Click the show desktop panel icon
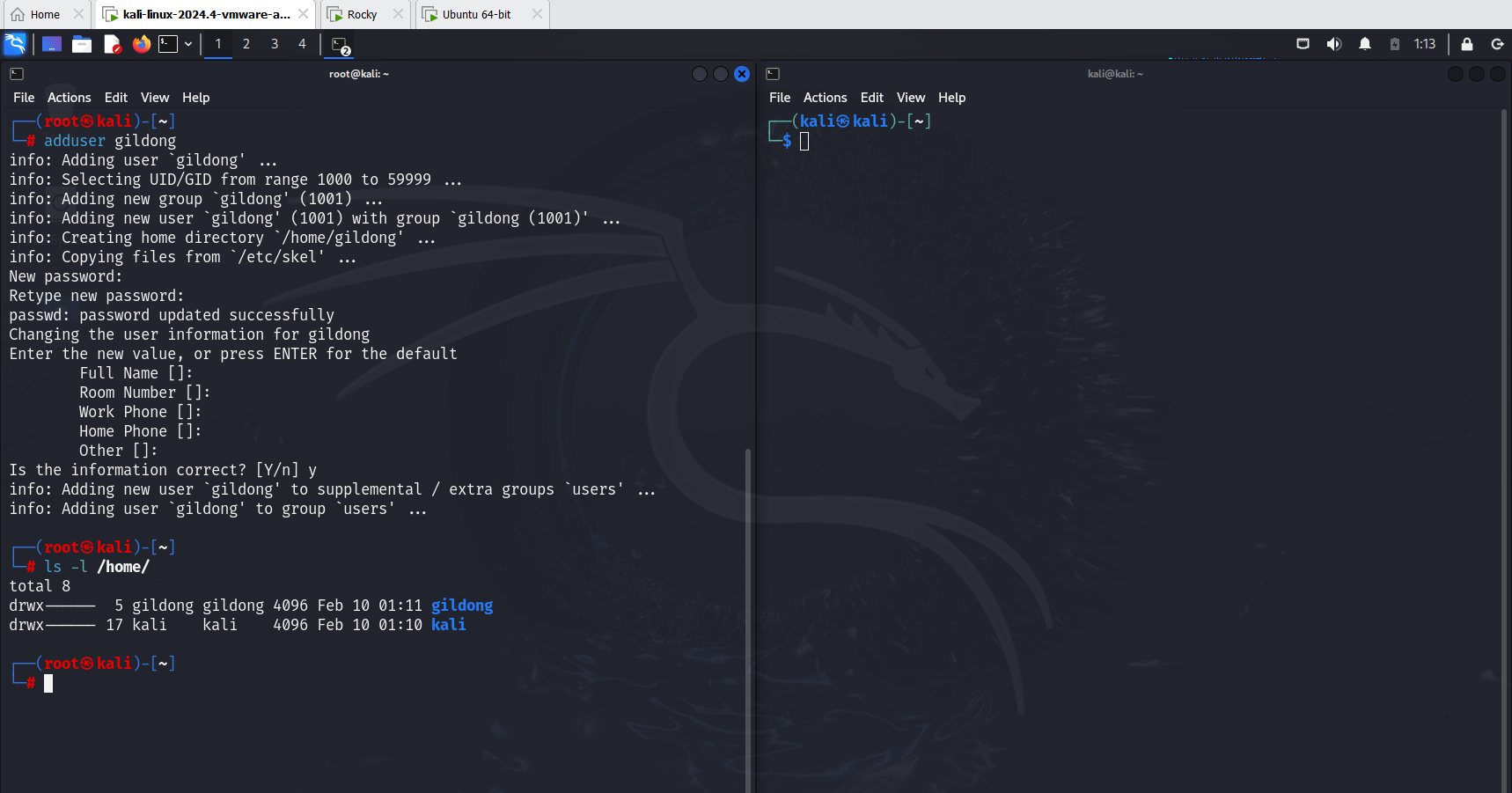The image size is (1512, 793). pos(52,44)
